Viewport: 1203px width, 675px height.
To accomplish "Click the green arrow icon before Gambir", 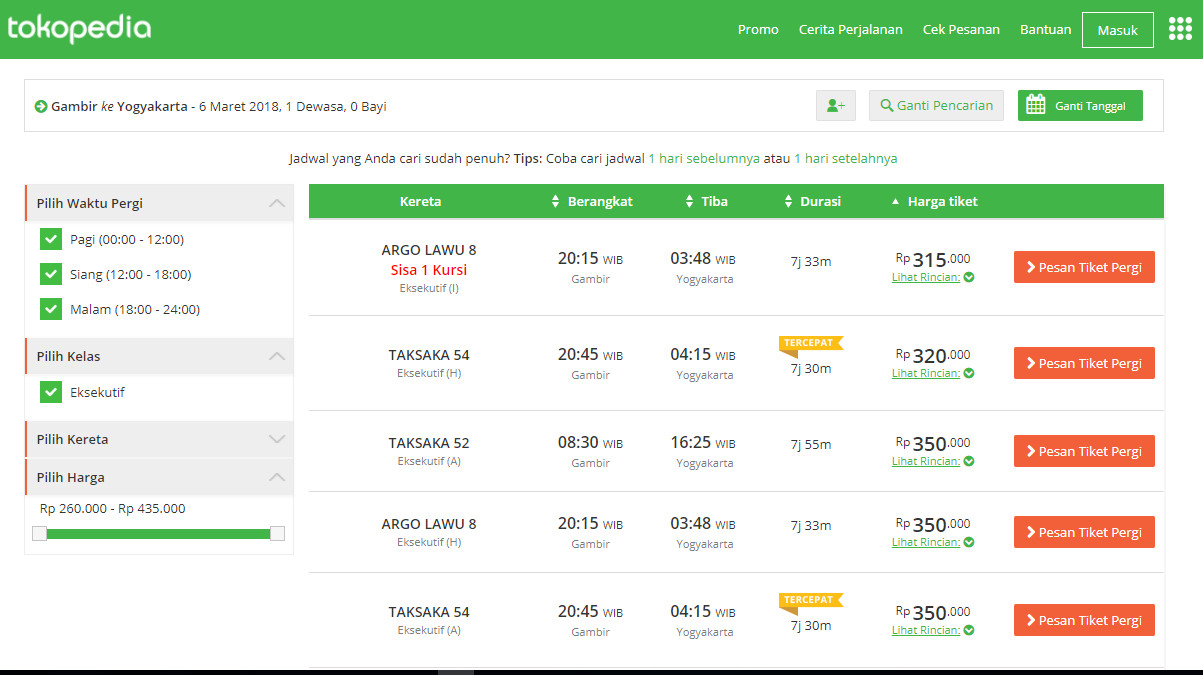I will click(41, 106).
